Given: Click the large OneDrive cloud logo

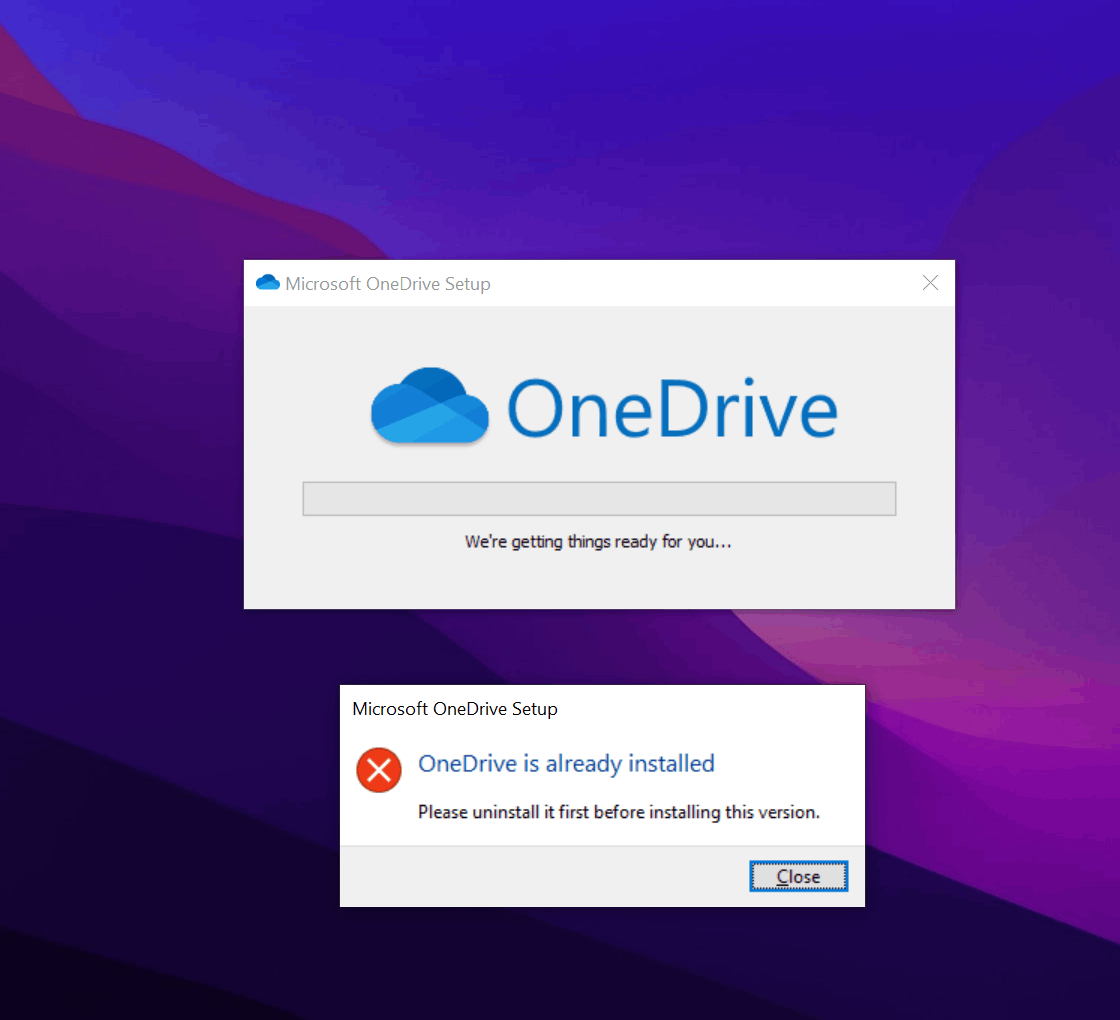Looking at the screenshot, I should click(x=430, y=406).
